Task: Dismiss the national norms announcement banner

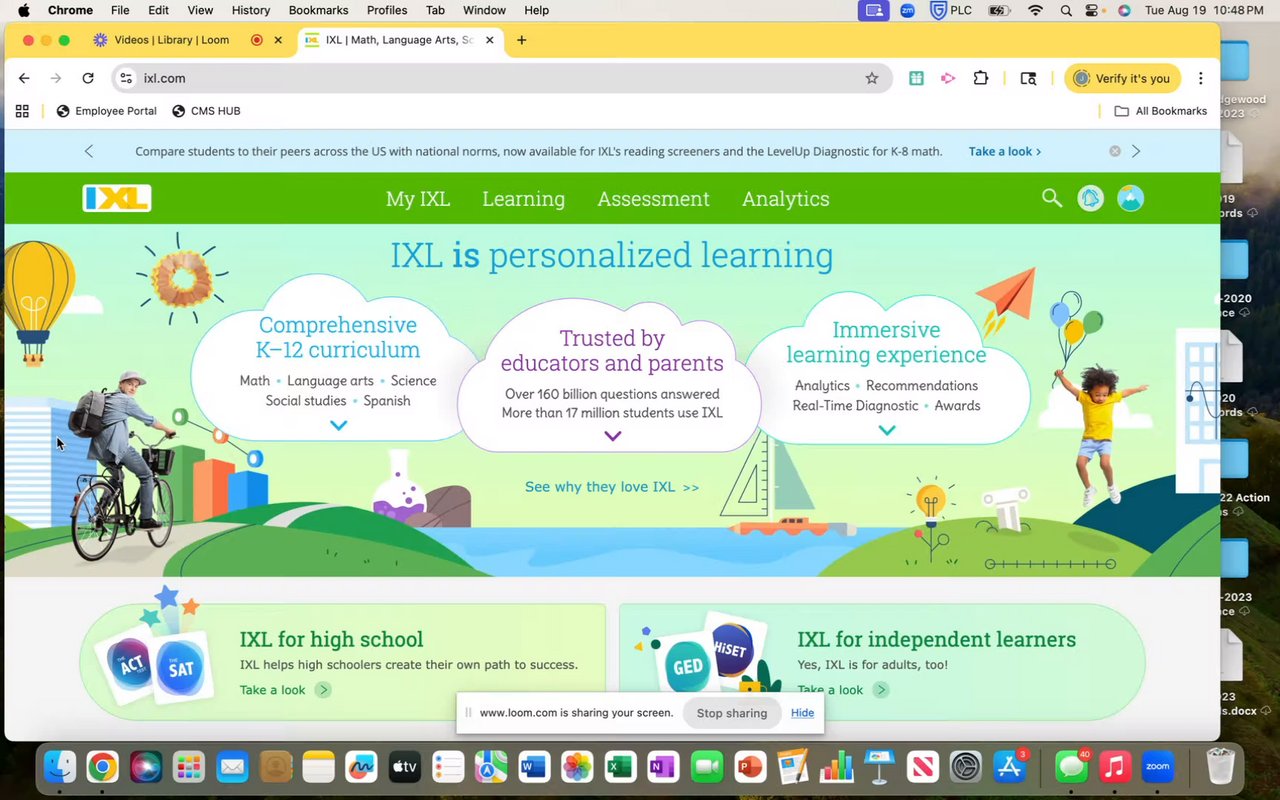Action: (x=1115, y=151)
